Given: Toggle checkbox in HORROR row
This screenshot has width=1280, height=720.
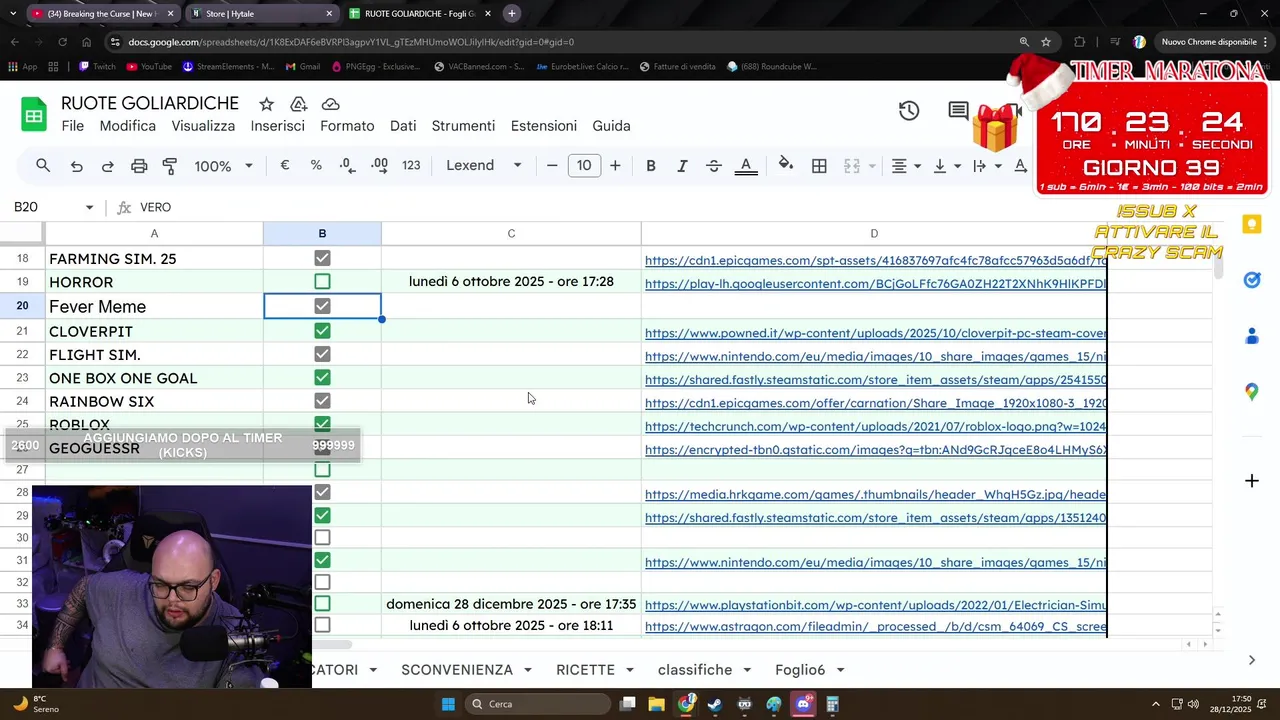Looking at the screenshot, I should pos(322,282).
